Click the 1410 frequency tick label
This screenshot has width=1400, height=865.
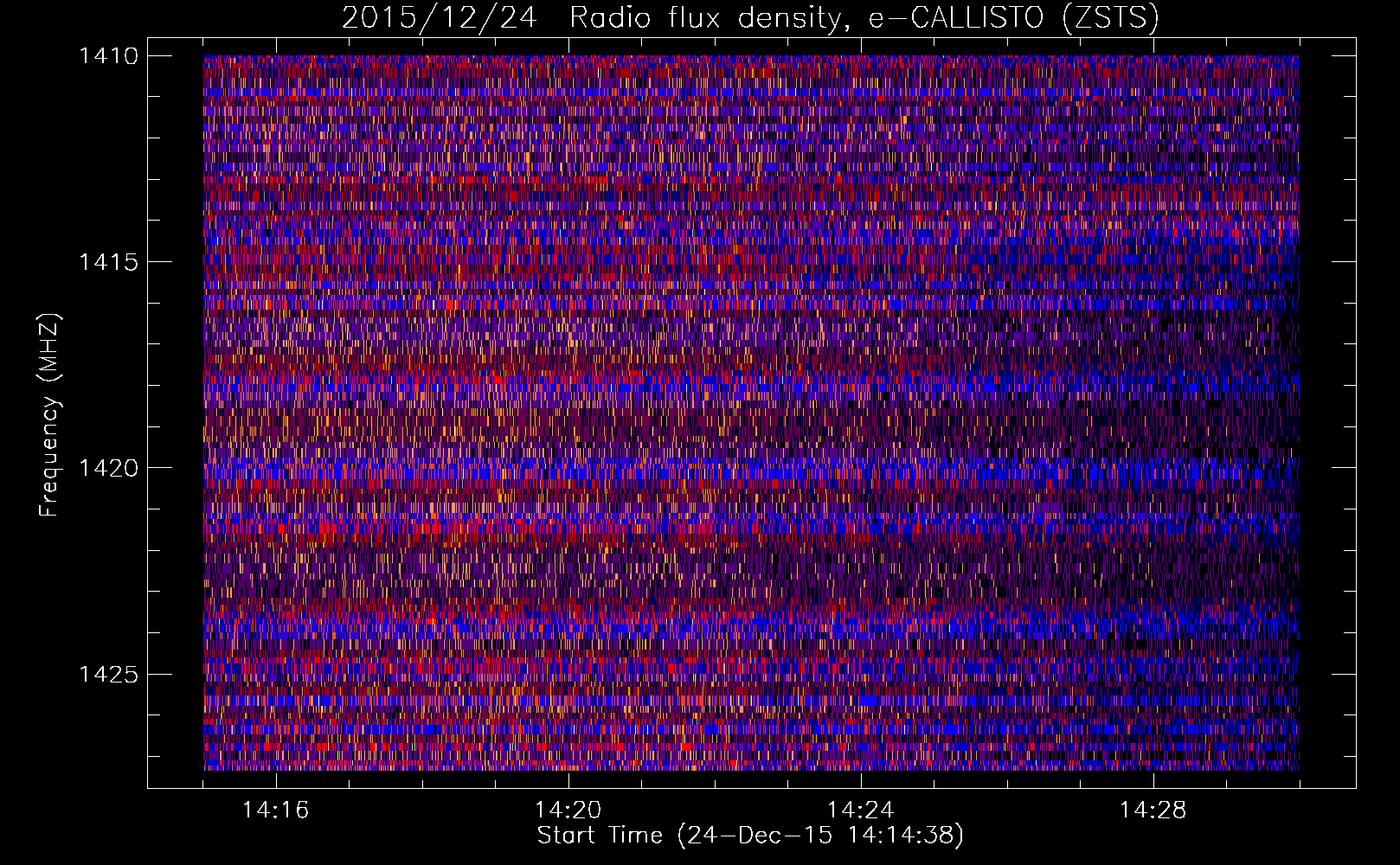[x=108, y=56]
